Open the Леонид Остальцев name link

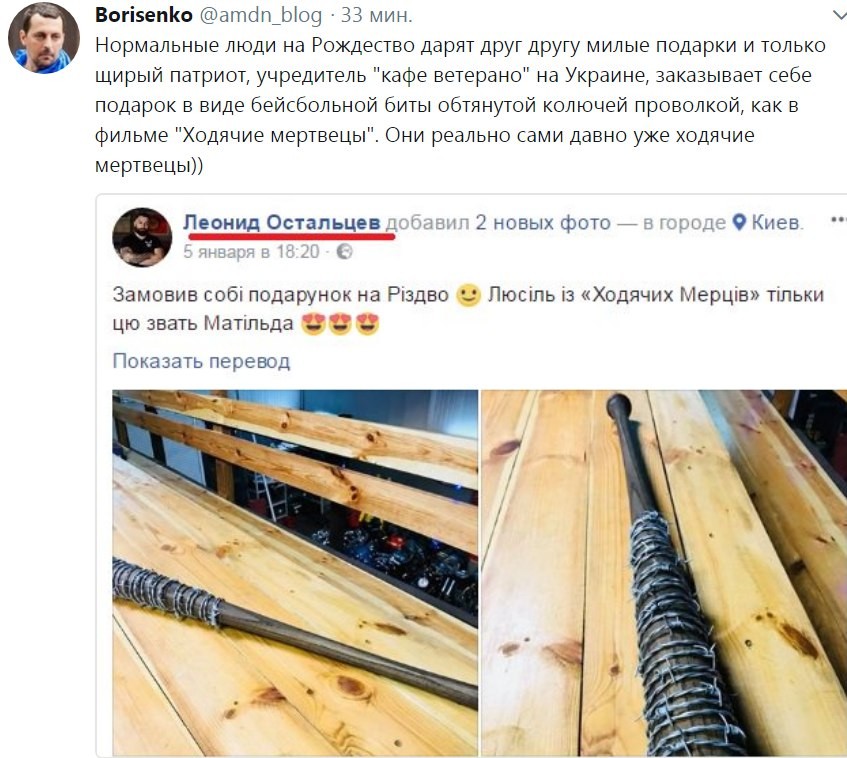click(281, 222)
